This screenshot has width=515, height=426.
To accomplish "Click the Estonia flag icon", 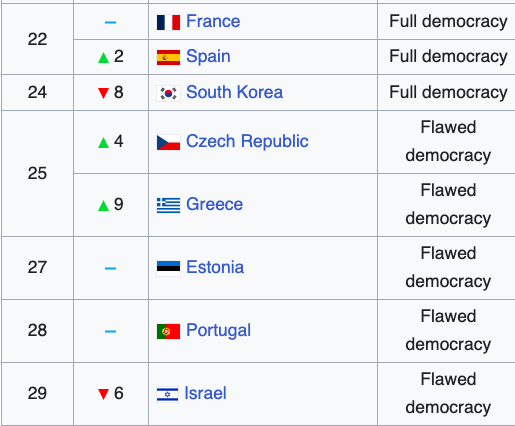I will [x=168, y=268].
